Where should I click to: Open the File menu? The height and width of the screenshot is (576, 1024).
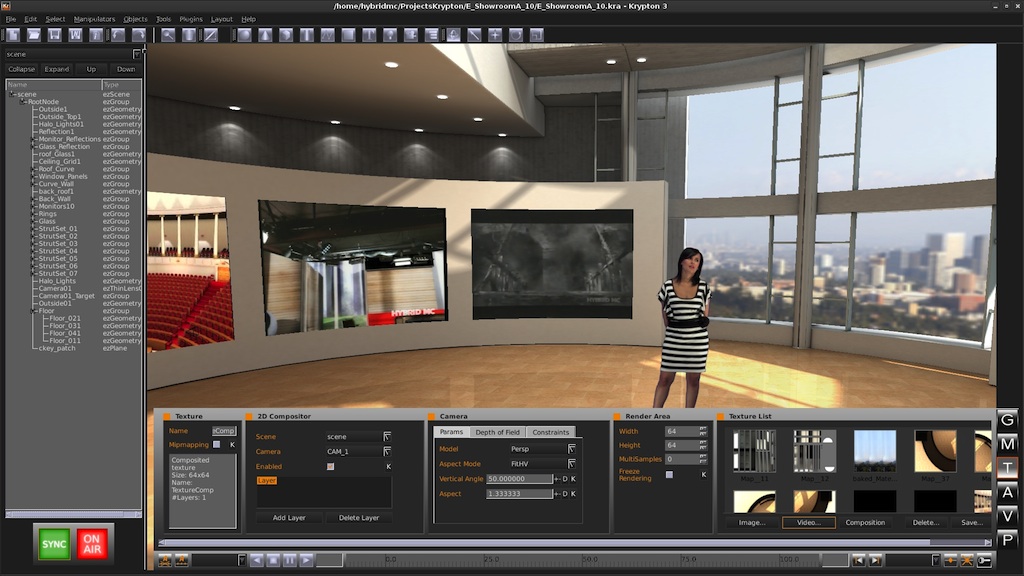(x=11, y=19)
